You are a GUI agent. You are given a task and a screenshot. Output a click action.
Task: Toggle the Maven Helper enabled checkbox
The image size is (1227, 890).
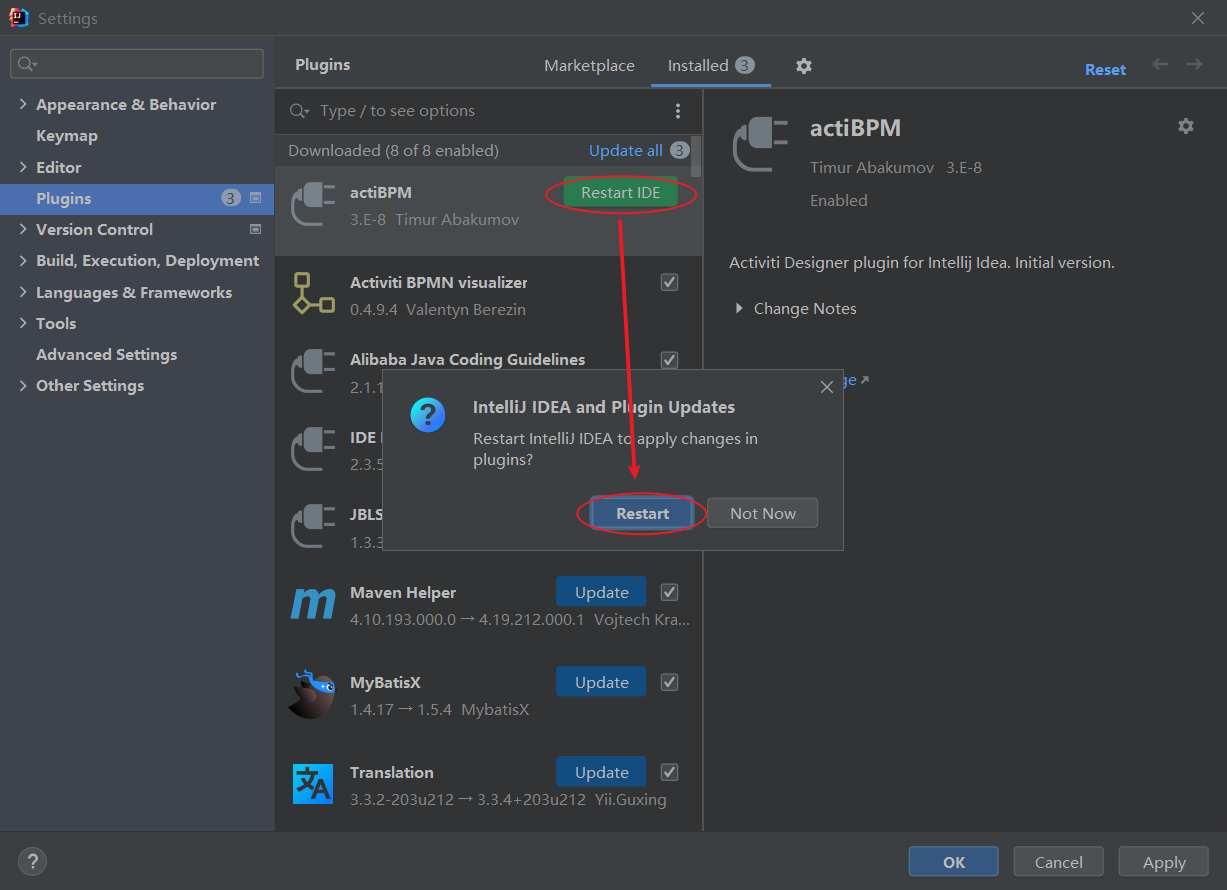(670, 592)
